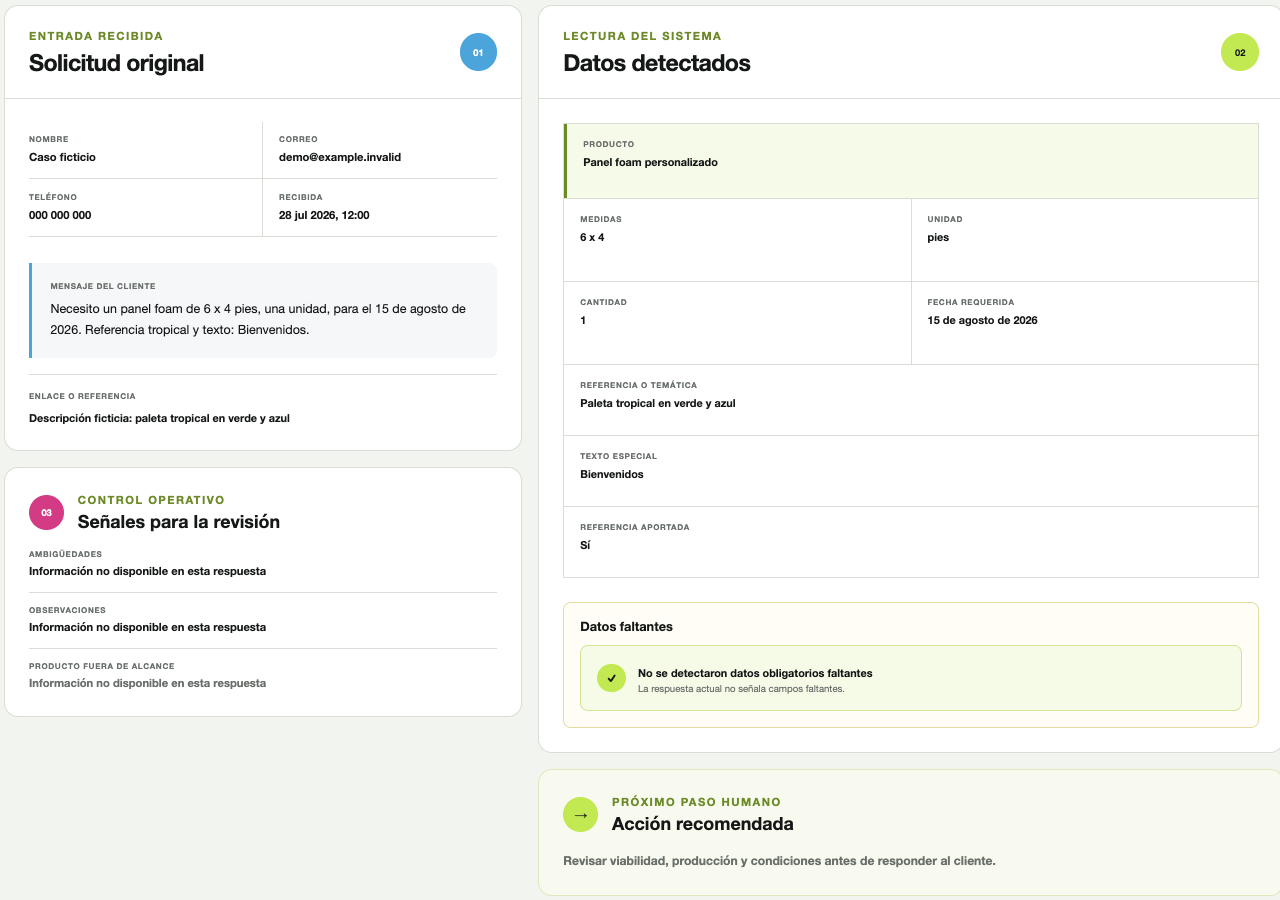Viewport: 1280px width, 900px height.
Task: Click the Enlace o referencia label
Action: click(82, 396)
